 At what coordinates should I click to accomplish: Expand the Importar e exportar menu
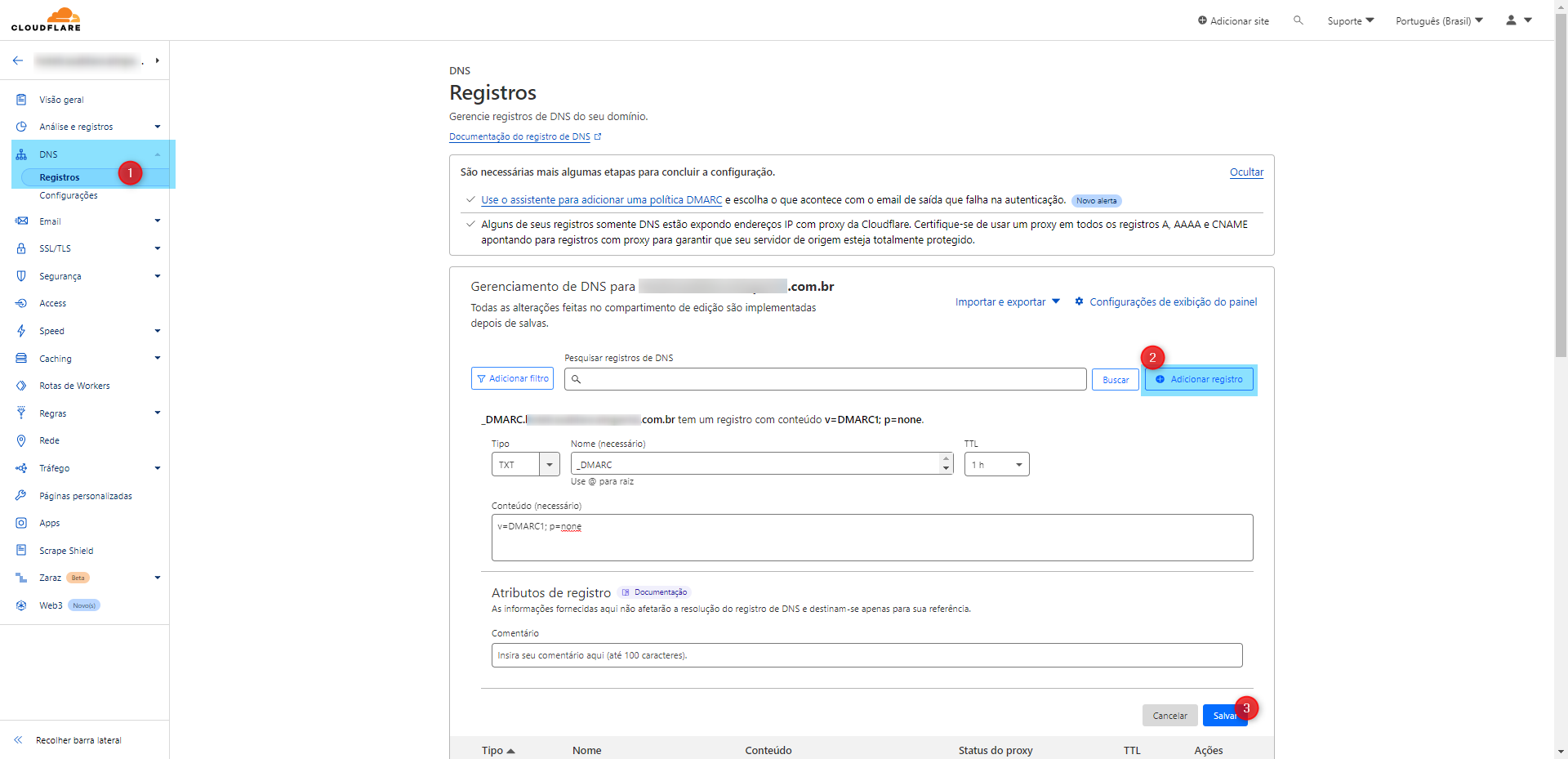tap(1007, 302)
